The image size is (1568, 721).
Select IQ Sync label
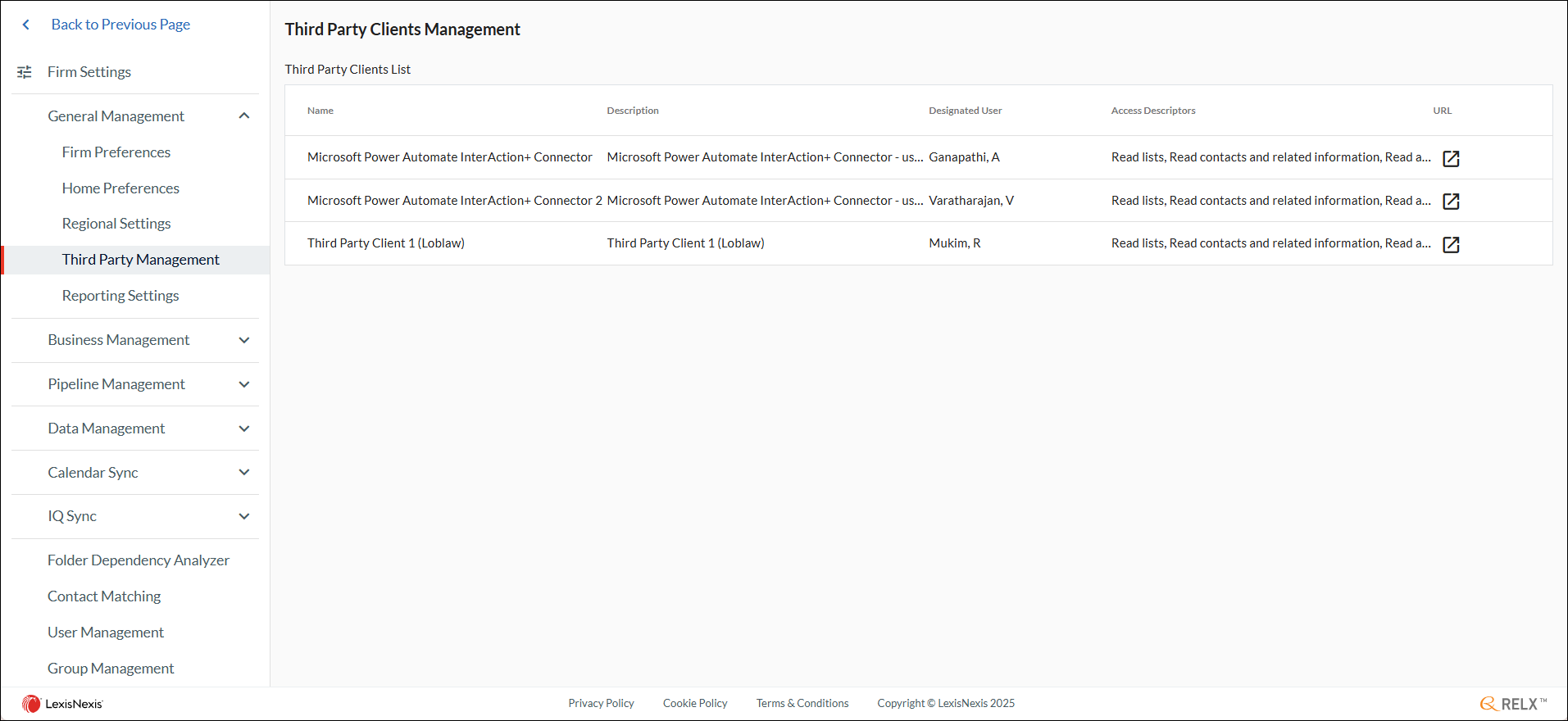click(x=72, y=516)
